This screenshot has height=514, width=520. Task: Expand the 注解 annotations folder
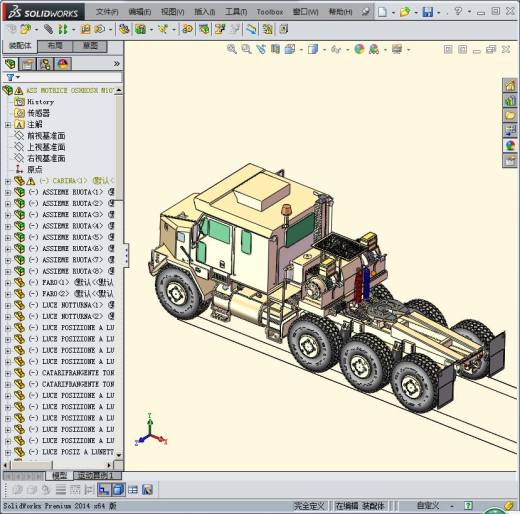[x=8, y=125]
